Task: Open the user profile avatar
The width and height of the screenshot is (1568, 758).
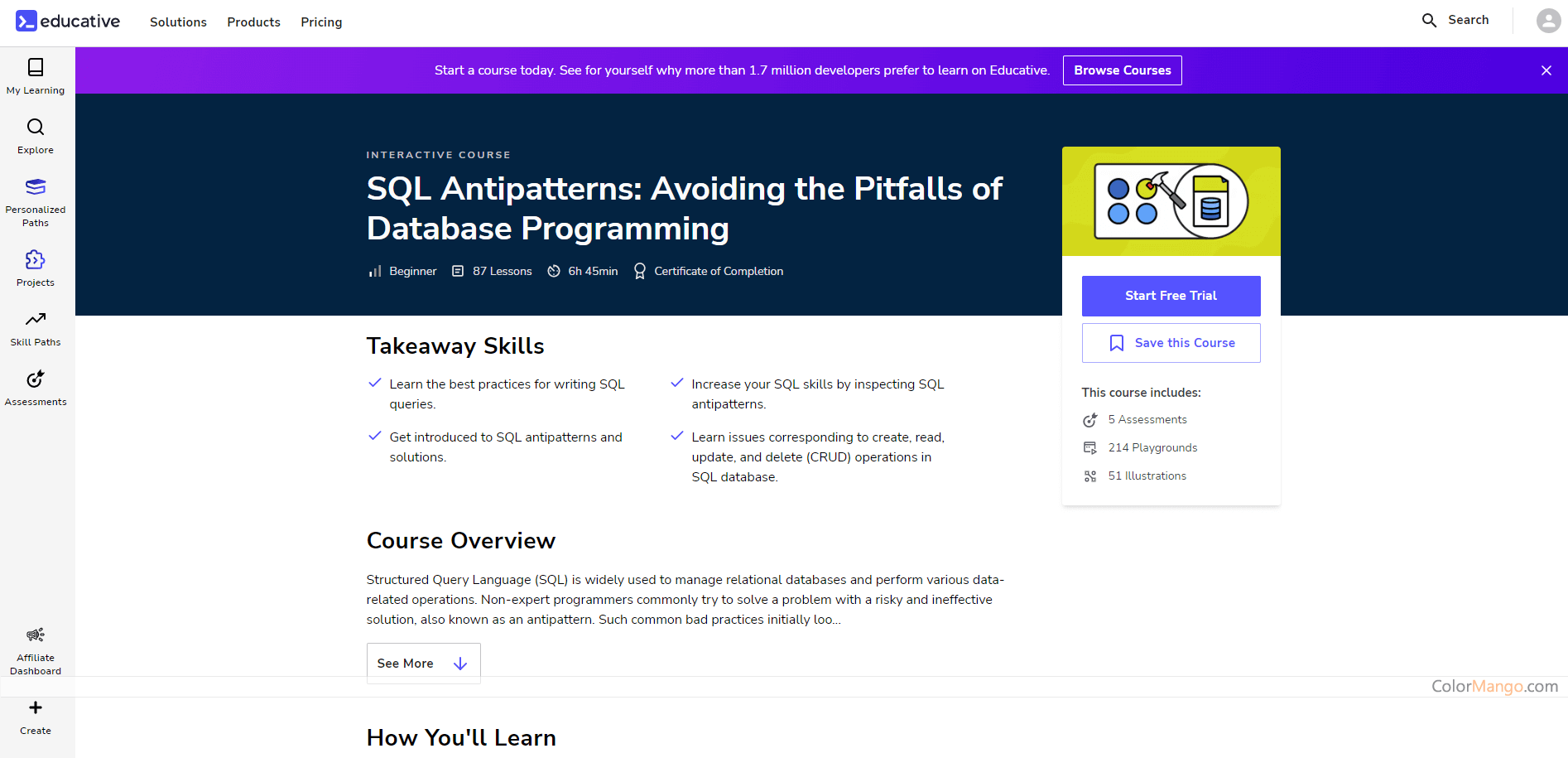Action: click(x=1547, y=21)
